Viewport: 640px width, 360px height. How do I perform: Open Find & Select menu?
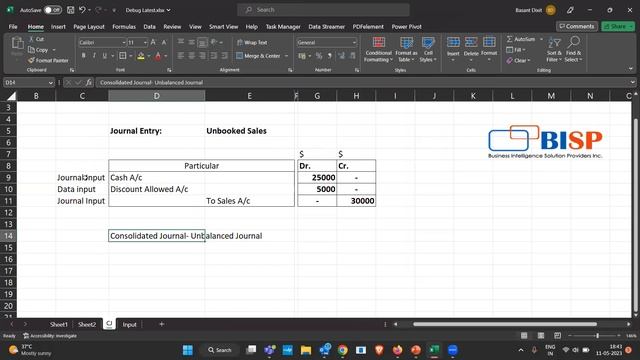pos(573,49)
